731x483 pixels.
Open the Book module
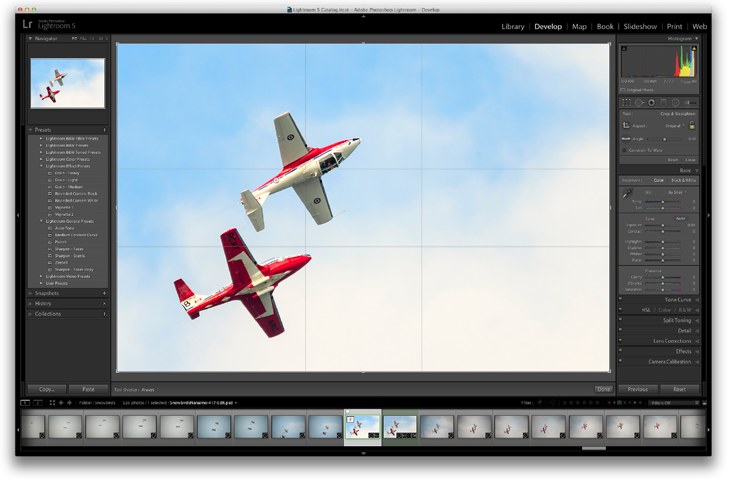pos(605,27)
